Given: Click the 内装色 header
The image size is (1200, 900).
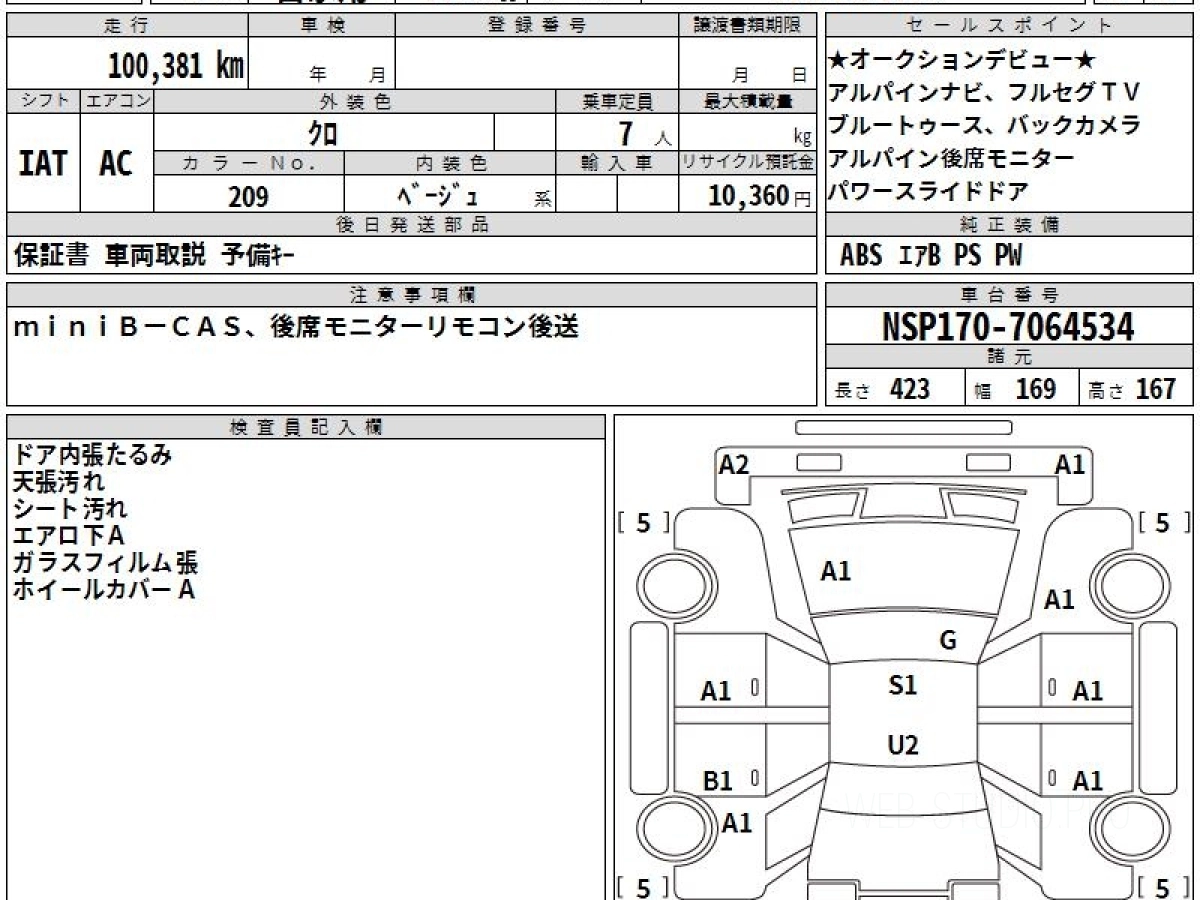Looking at the screenshot, I should 450,163.
